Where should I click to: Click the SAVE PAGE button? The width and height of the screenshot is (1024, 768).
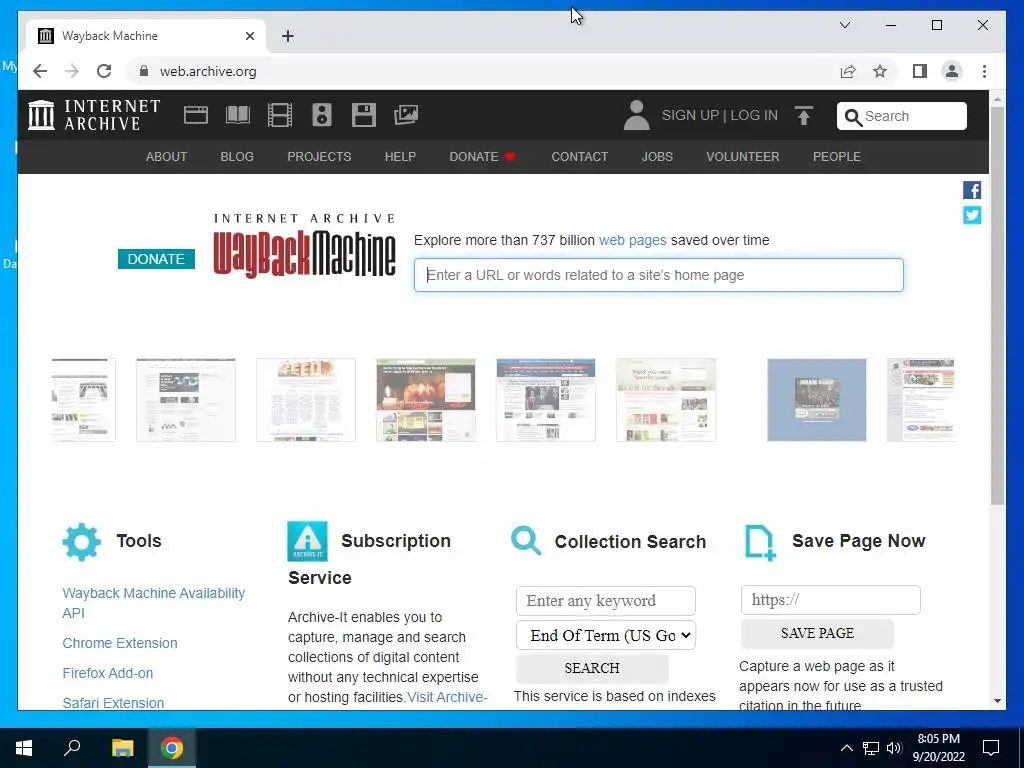(x=817, y=633)
